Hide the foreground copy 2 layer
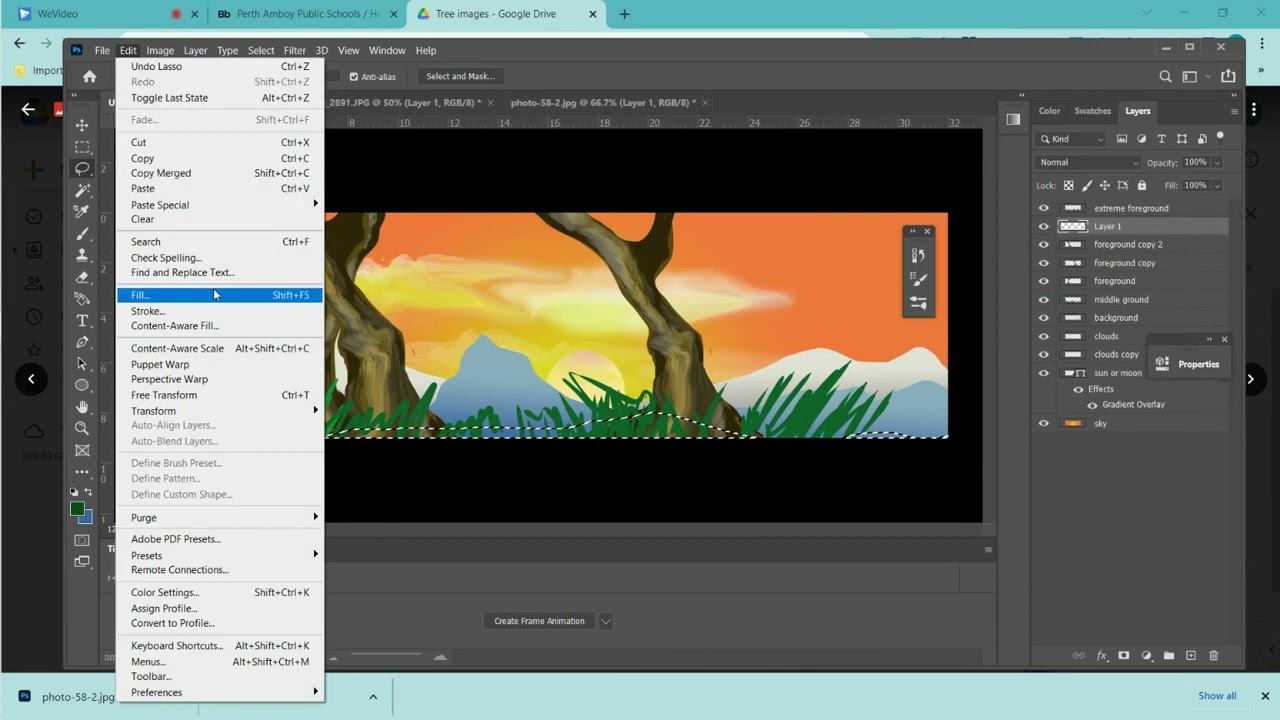 1044,244
